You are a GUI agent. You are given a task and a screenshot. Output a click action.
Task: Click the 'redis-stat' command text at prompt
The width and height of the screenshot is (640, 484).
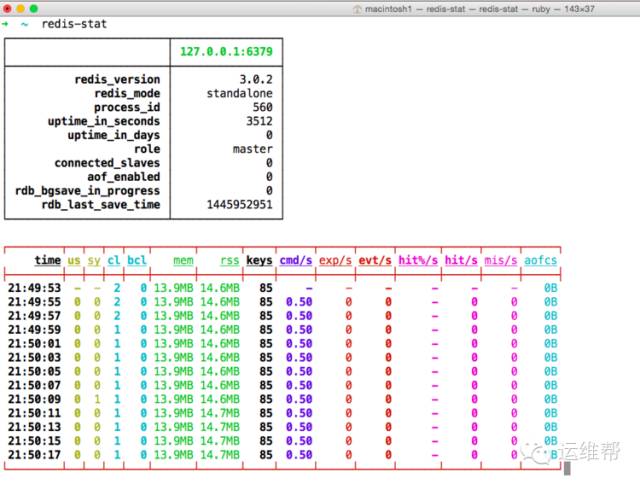(x=74, y=24)
